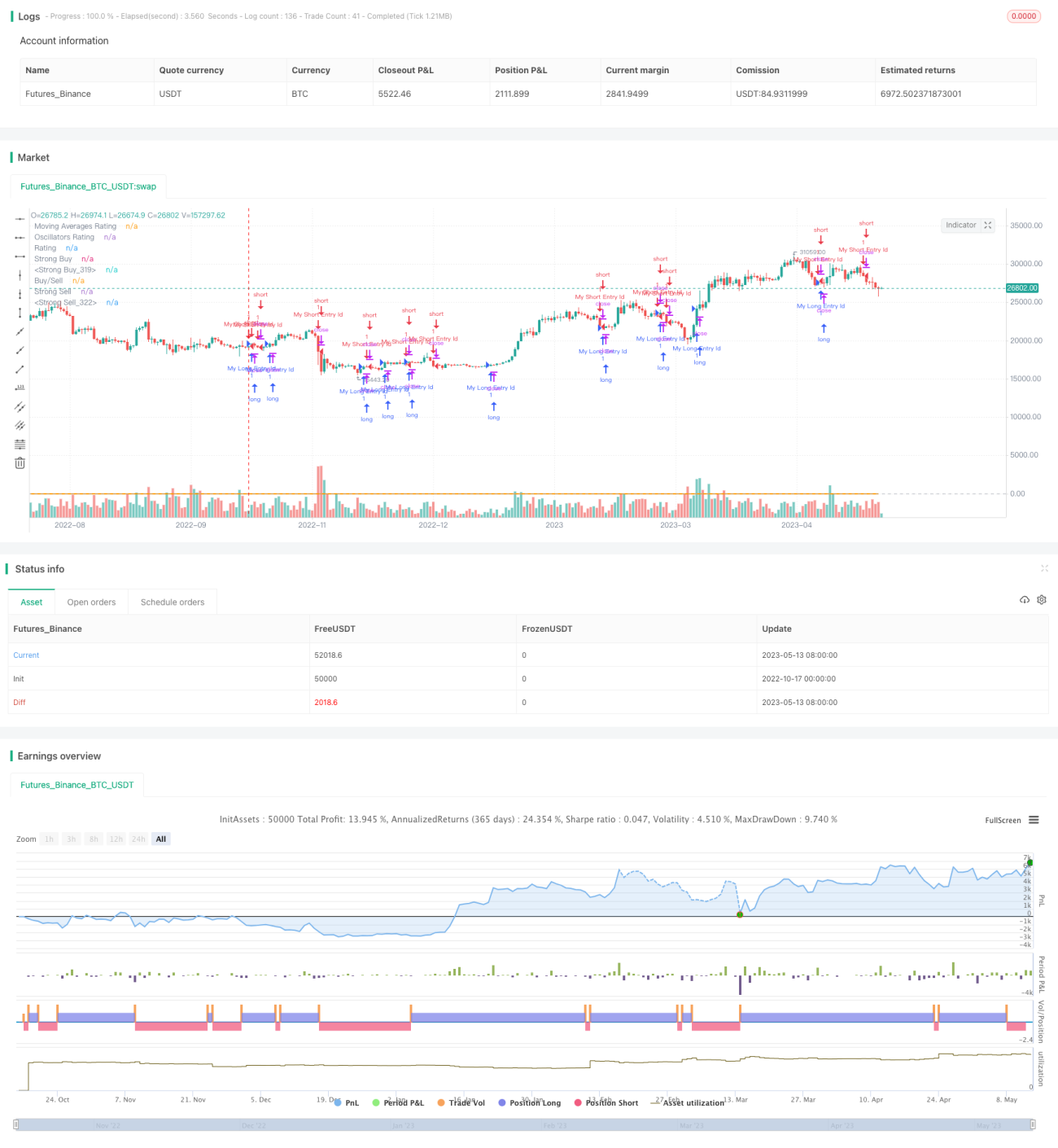Expand the Indicator panel button
The image size is (1058, 1148).
[968, 226]
